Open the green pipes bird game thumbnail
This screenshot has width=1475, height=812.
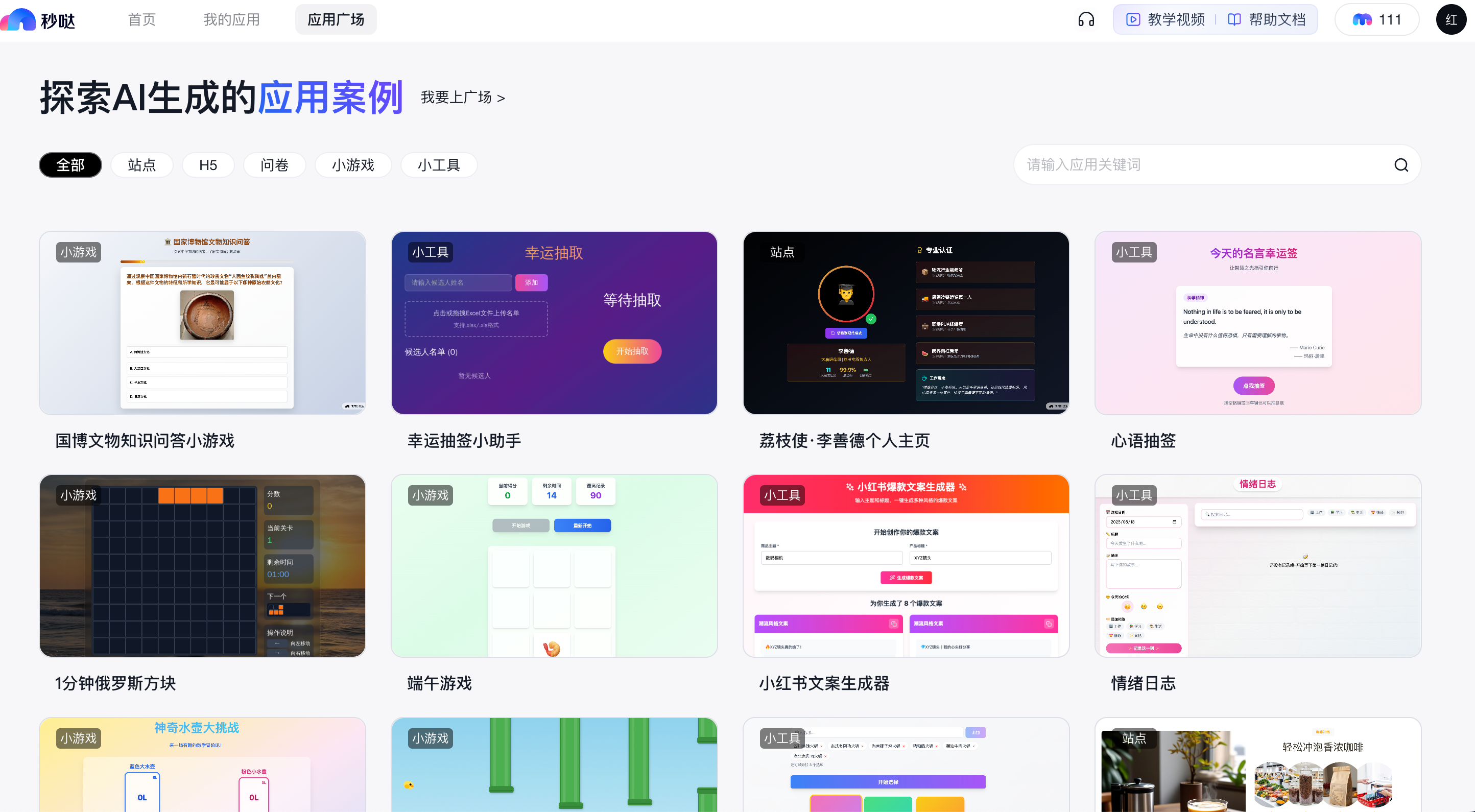554,765
